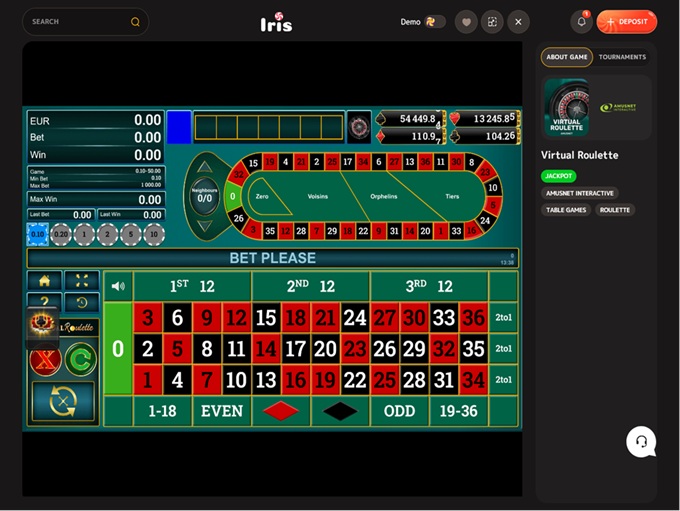
Task: Open notifications bell icon
Action: [x=582, y=22]
